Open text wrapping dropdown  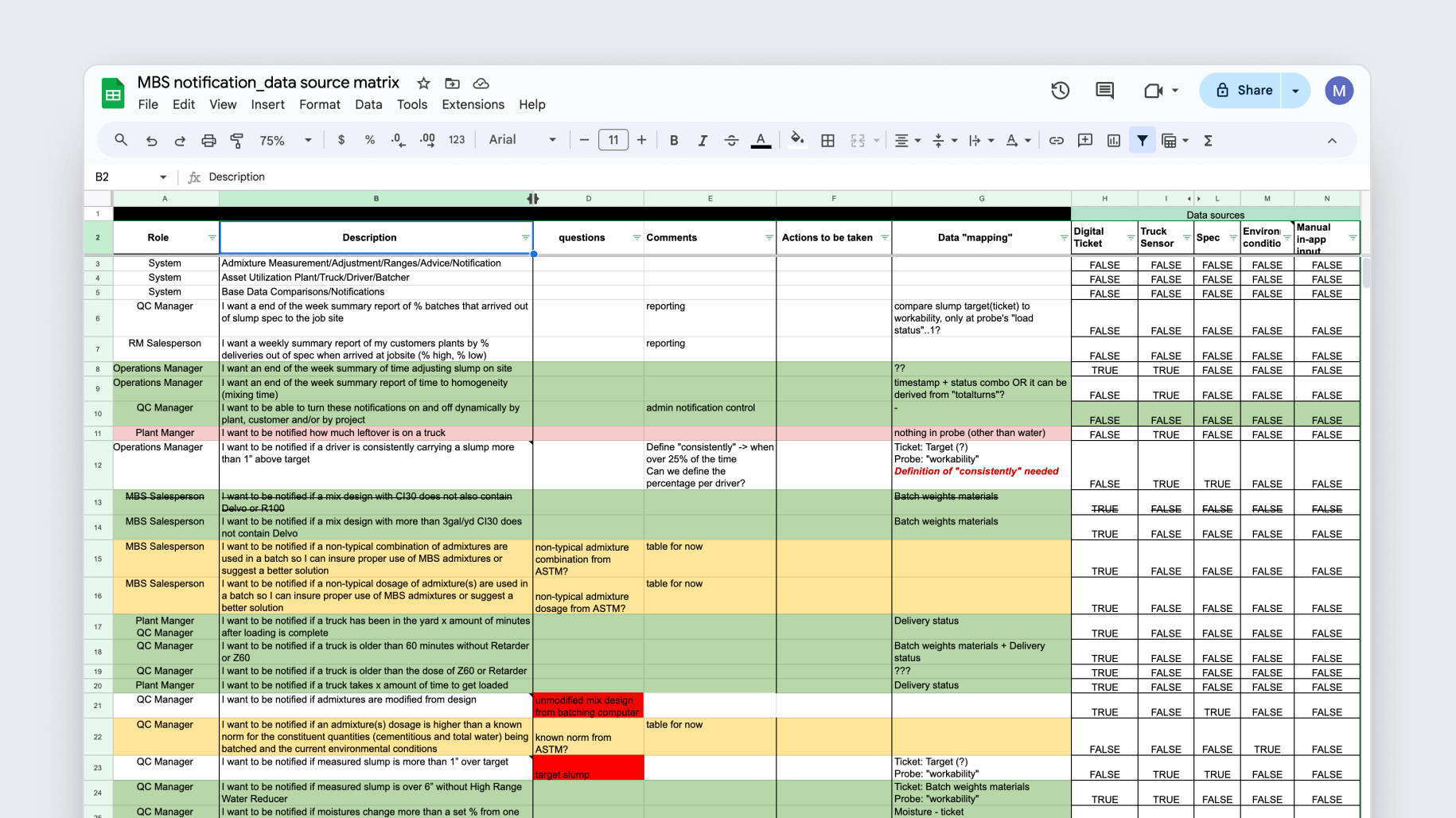coord(981,140)
